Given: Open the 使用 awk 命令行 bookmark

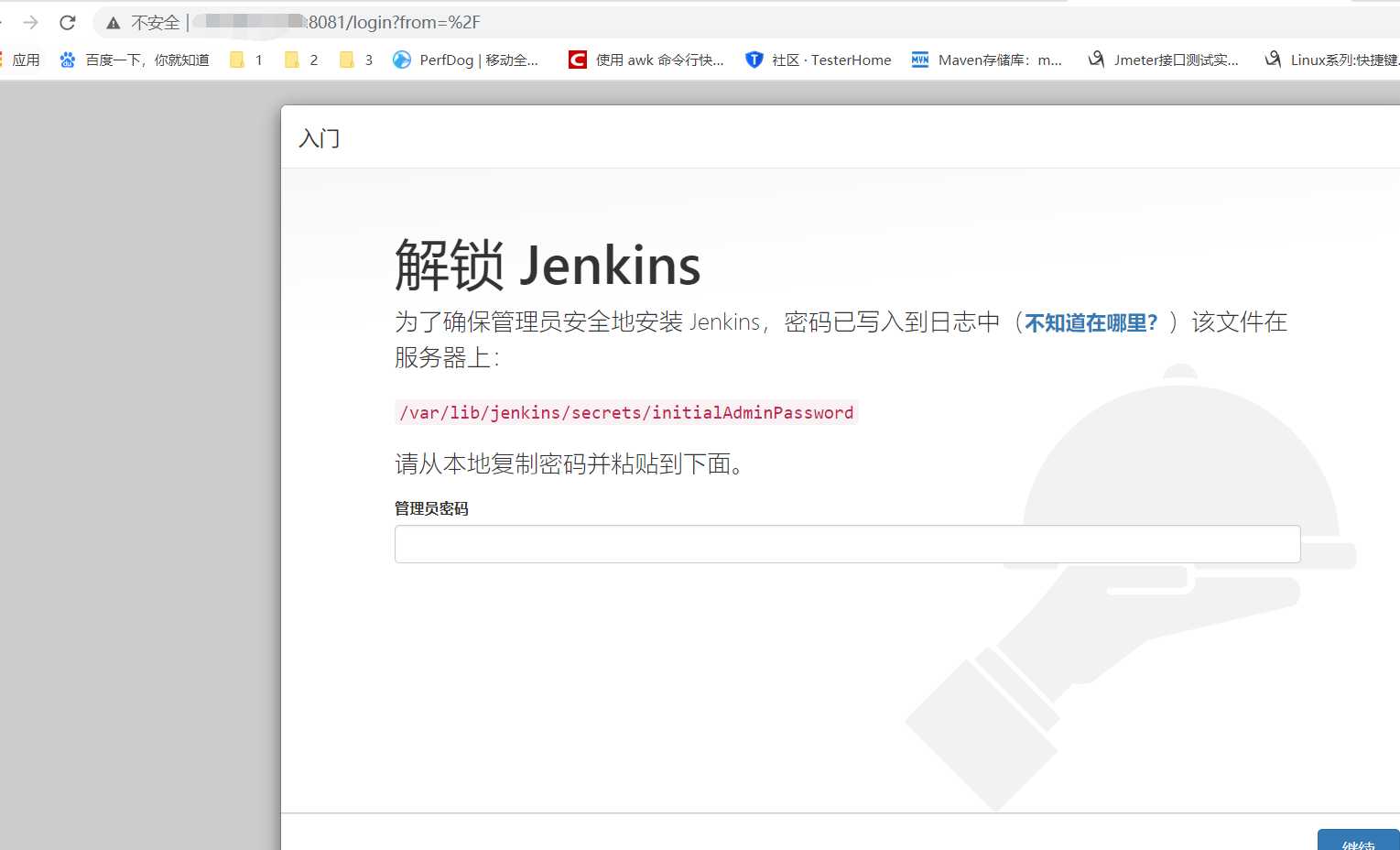Looking at the screenshot, I should [x=646, y=60].
